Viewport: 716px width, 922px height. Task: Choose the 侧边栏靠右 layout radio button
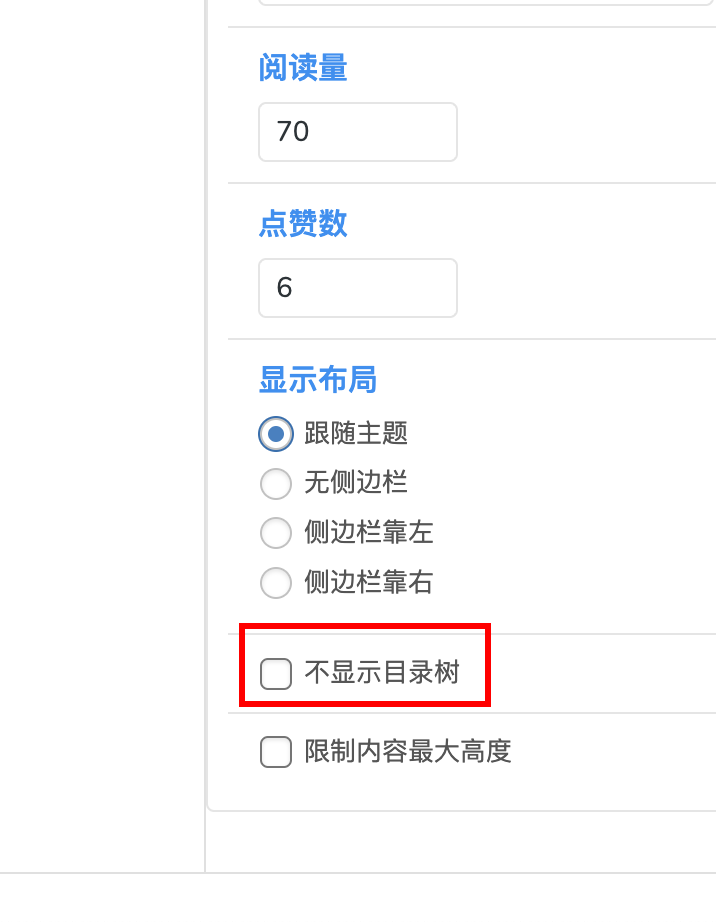(x=276, y=582)
